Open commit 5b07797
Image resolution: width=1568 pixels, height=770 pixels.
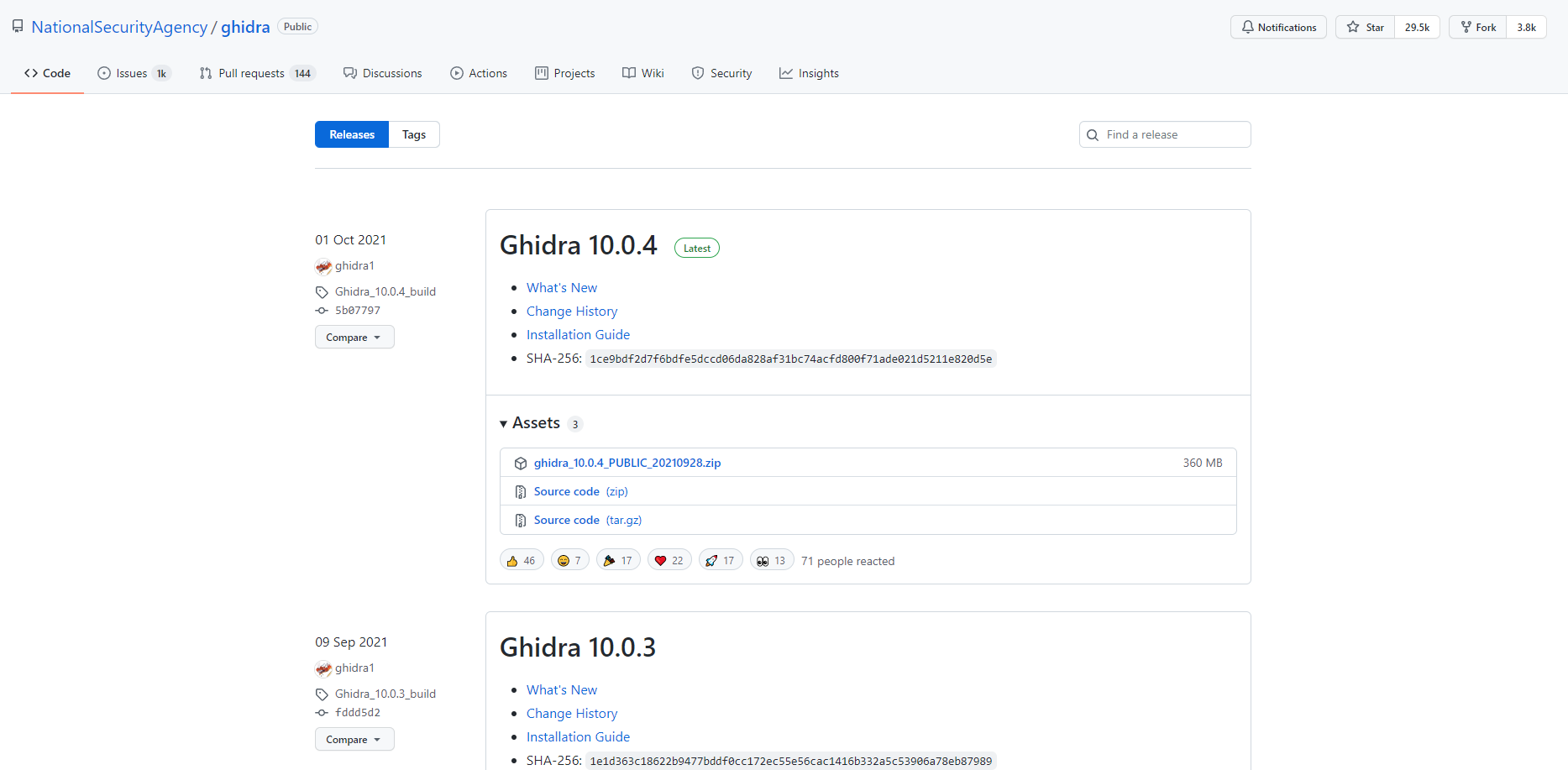(358, 310)
